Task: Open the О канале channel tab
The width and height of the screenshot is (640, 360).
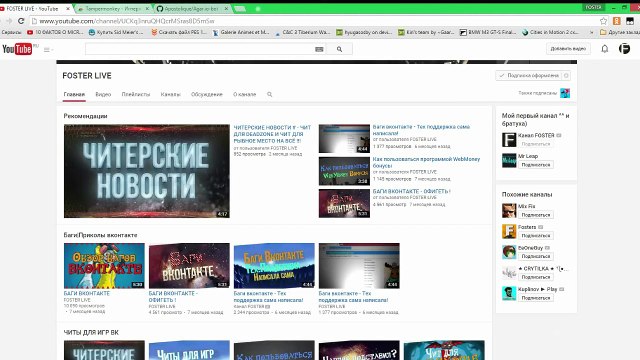Action: point(244,94)
